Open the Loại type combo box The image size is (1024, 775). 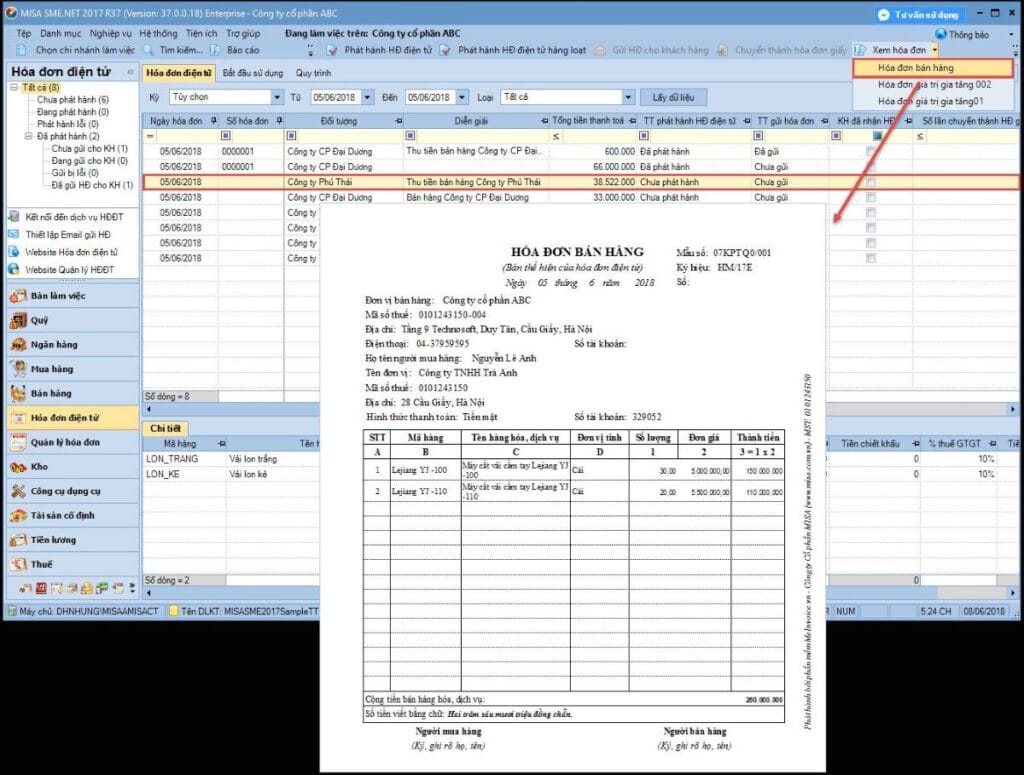pos(567,97)
